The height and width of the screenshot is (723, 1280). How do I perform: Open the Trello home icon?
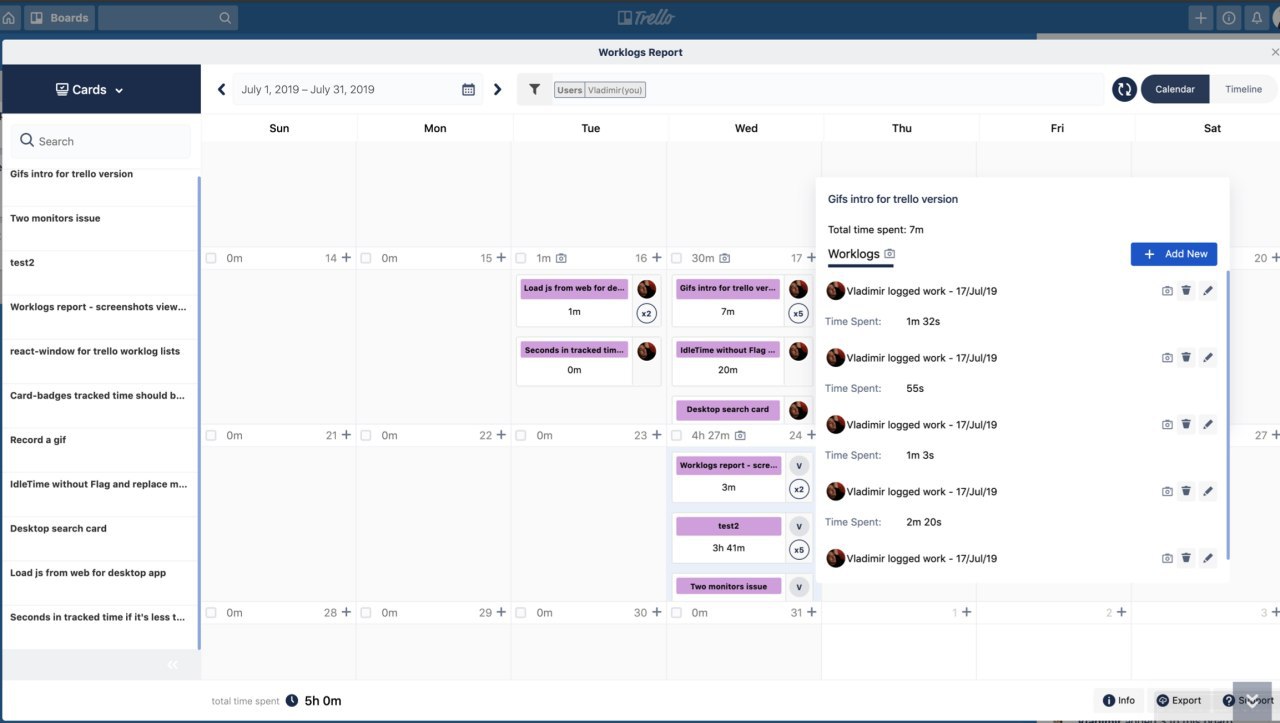click(9, 18)
